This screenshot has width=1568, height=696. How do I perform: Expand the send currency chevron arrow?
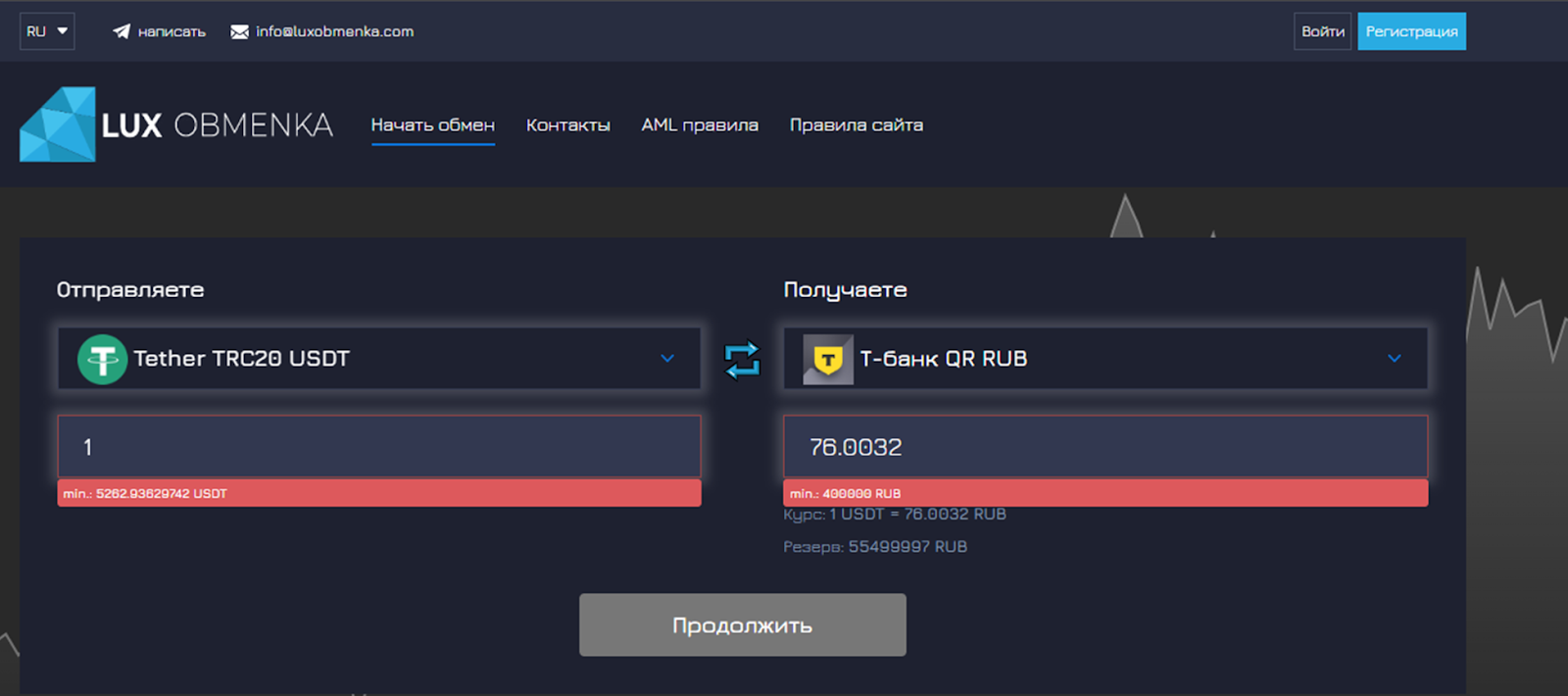[x=667, y=359]
